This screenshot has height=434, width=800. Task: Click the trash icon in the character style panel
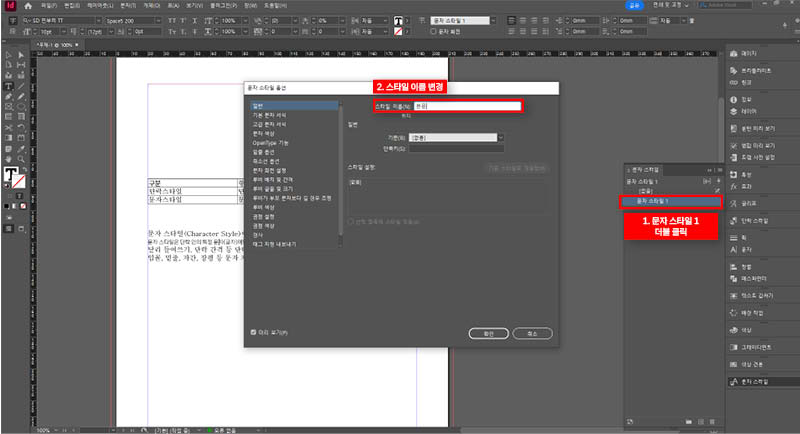(x=712, y=422)
